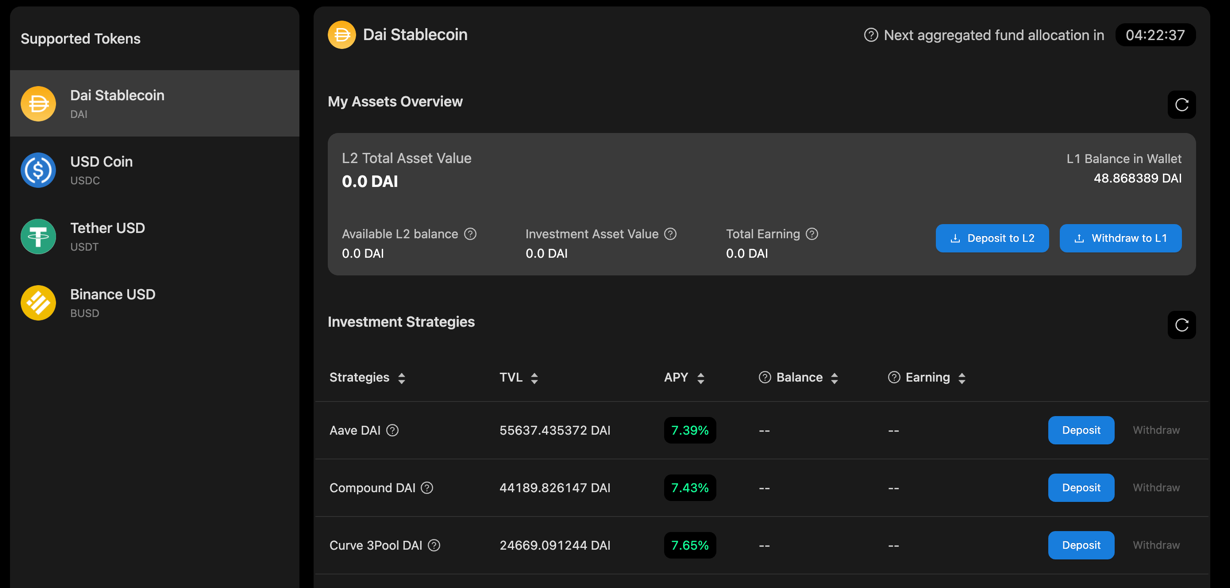This screenshot has width=1230, height=588.
Task: Click the info icon next to Compound DAI
Action: pyautogui.click(x=427, y=488)
